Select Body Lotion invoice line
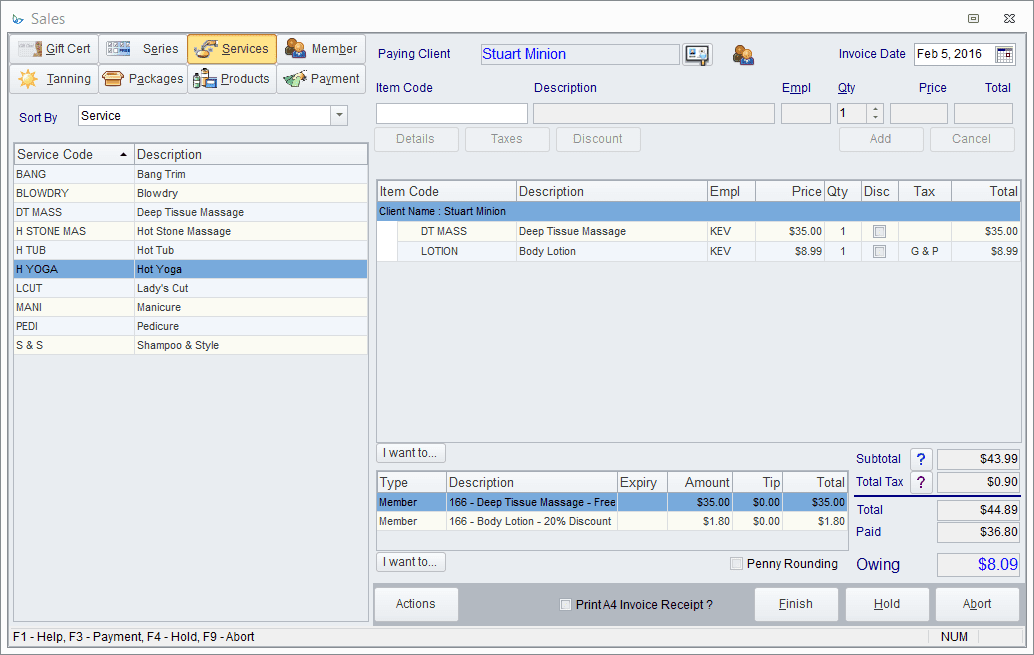The height and width of the screenshot is (655, 1034). [699, 251]
